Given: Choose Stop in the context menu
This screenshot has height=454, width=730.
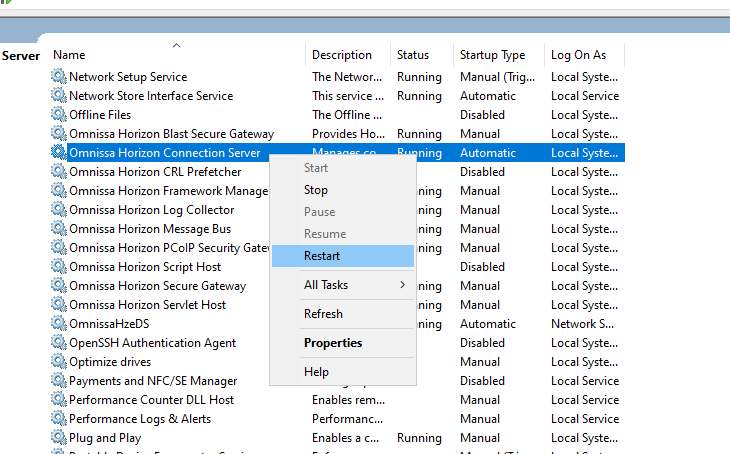Looking at the screenshot, I should click(343, 190).
